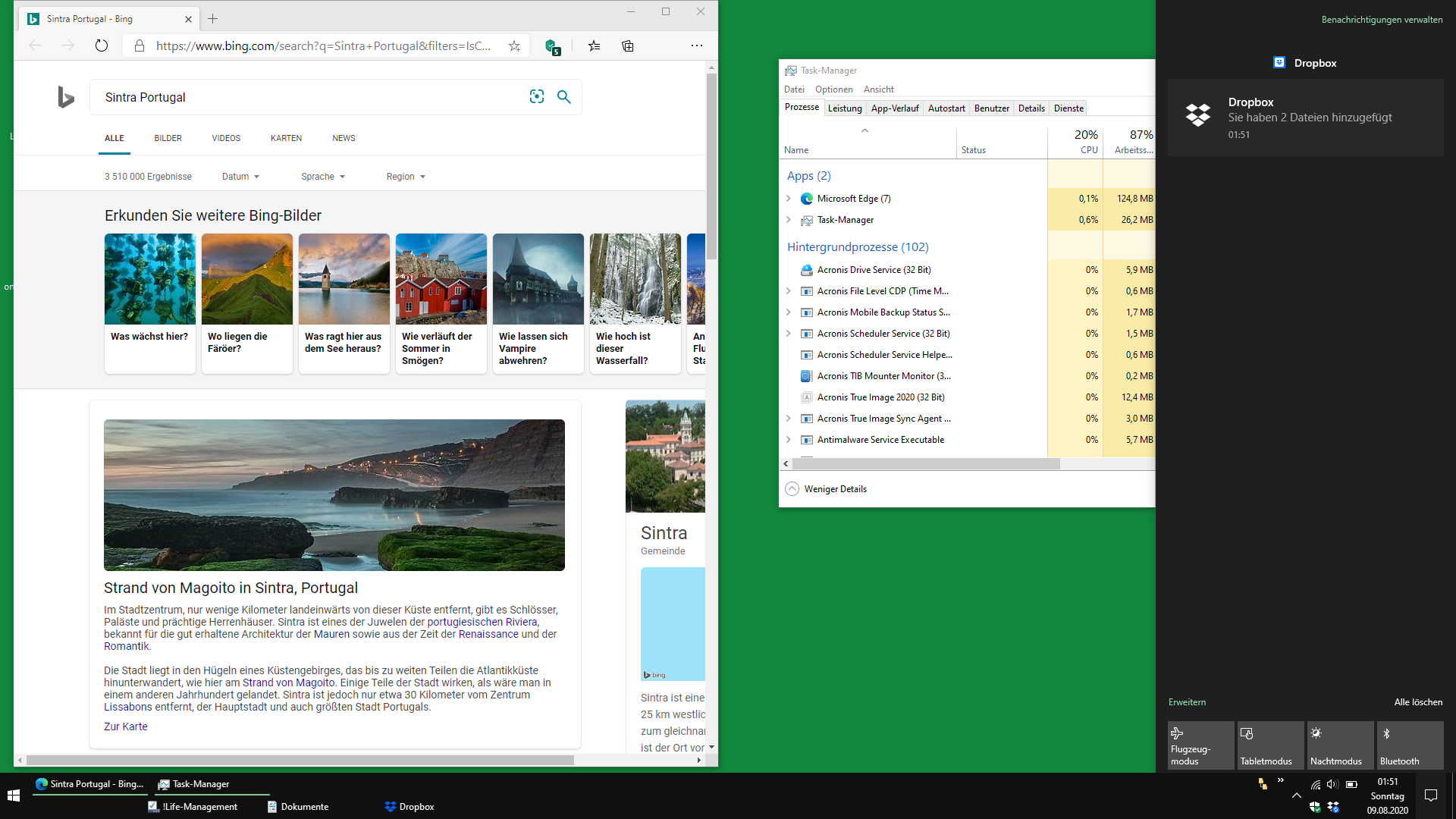1456x819 pixels.
Task: Toggle Flugzeugmodus quick action
Action: tap(1200, 745)
